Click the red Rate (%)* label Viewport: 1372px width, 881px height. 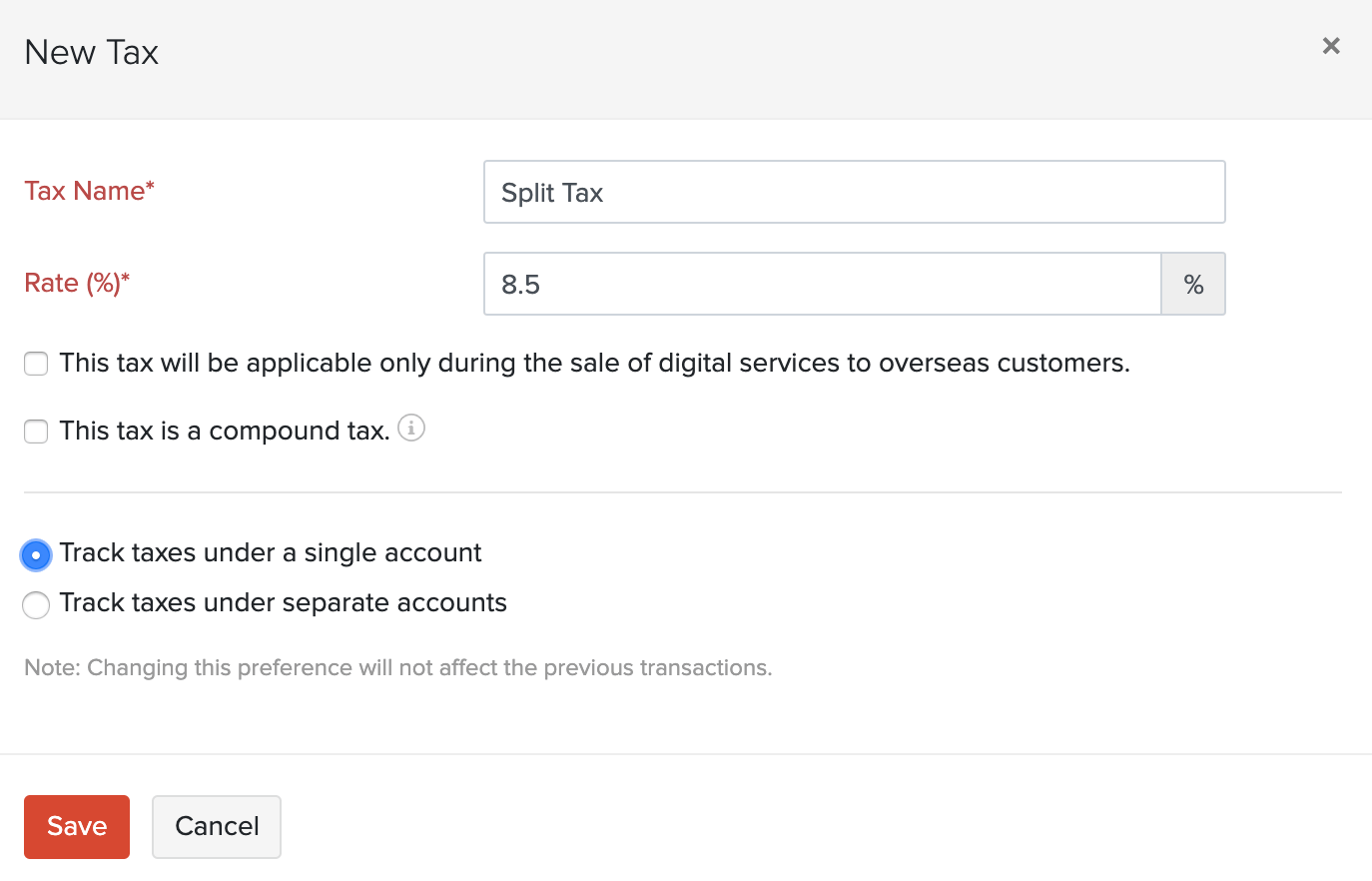pos(77,283)
